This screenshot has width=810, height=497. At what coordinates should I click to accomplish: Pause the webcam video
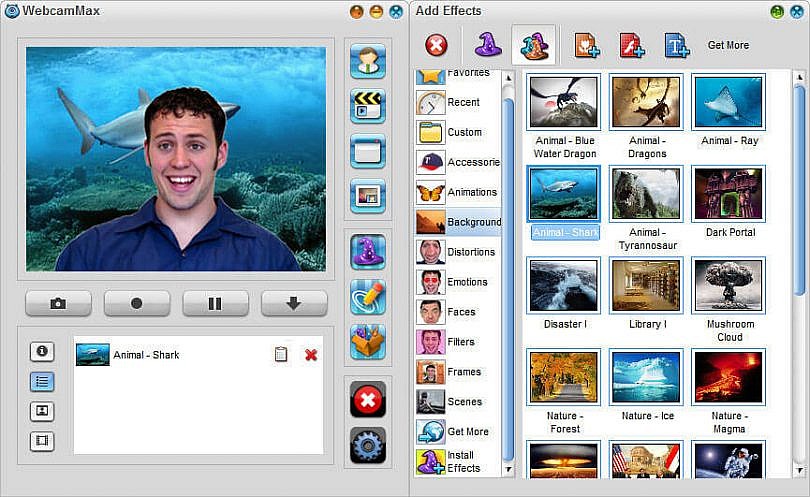point(215,303)
